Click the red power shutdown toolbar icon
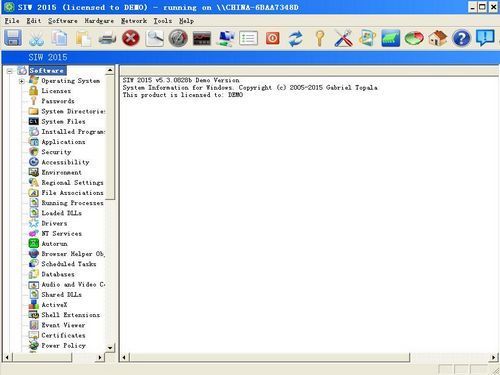Image resolution: width=500 pixels, height=375 pixels. point(272,38)
